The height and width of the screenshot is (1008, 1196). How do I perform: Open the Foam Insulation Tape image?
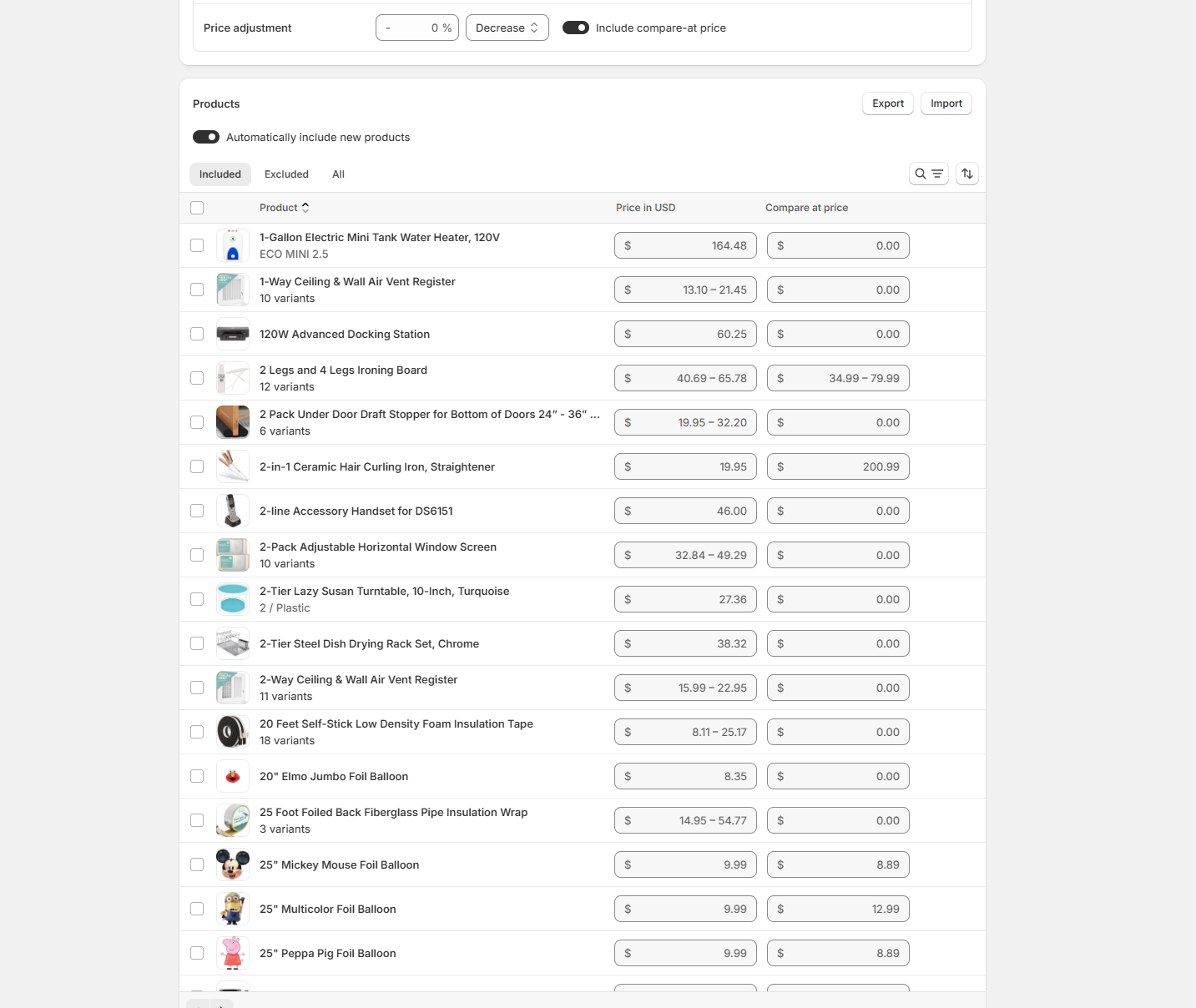[233, 732]
